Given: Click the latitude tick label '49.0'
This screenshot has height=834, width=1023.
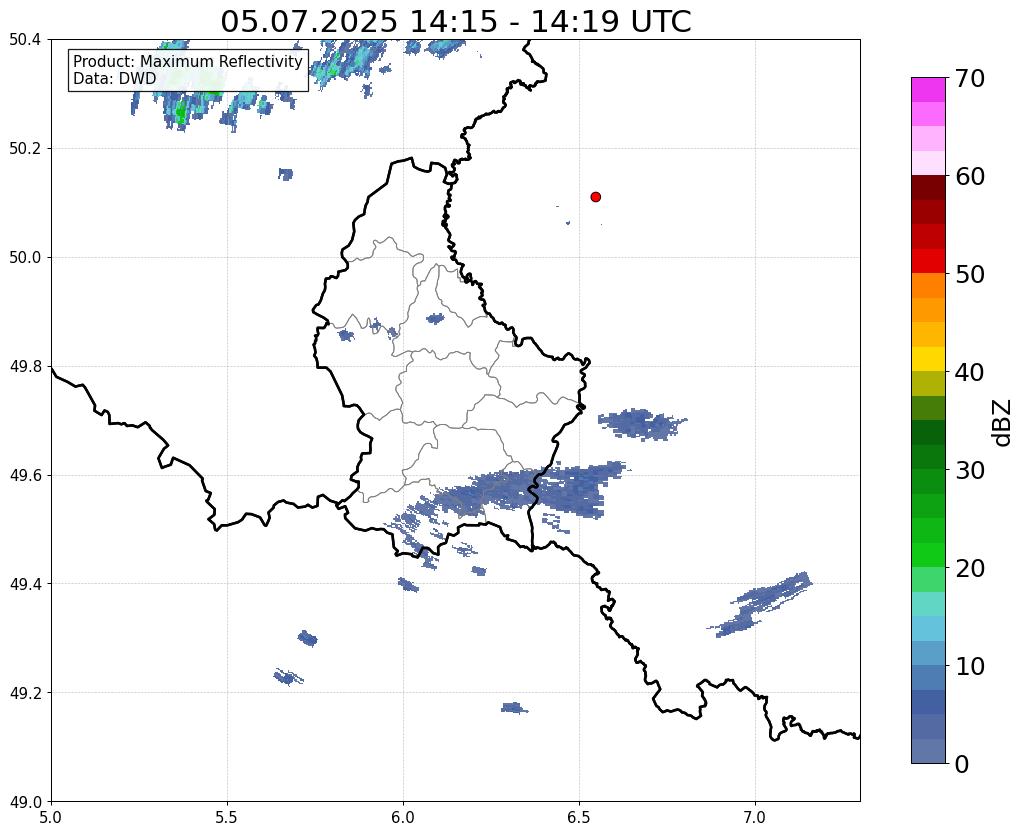Looking at the screenshot, I should (25, 802).
